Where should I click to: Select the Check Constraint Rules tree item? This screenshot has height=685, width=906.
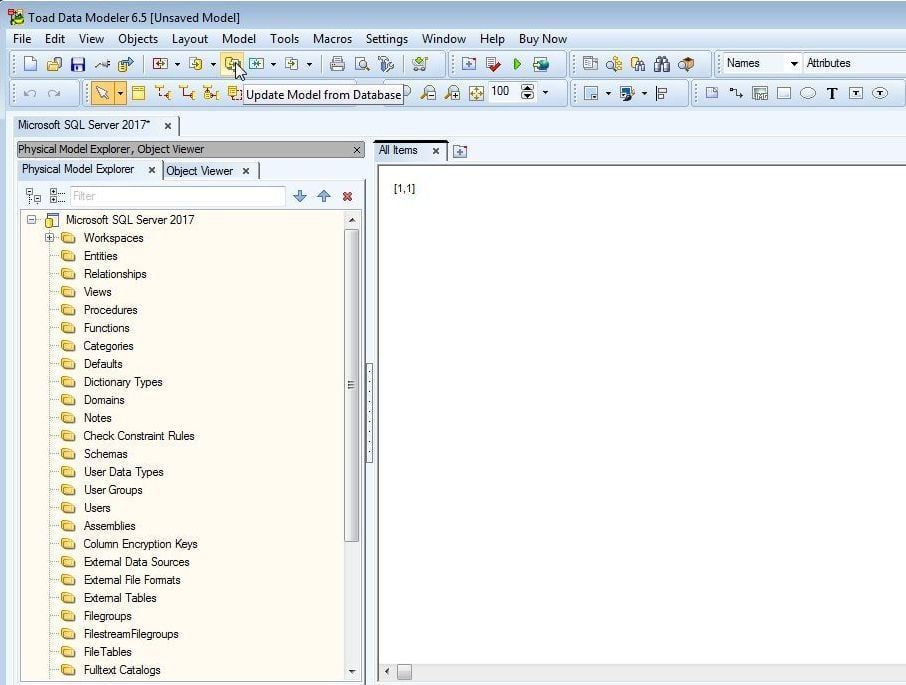(x=139, y=436)
